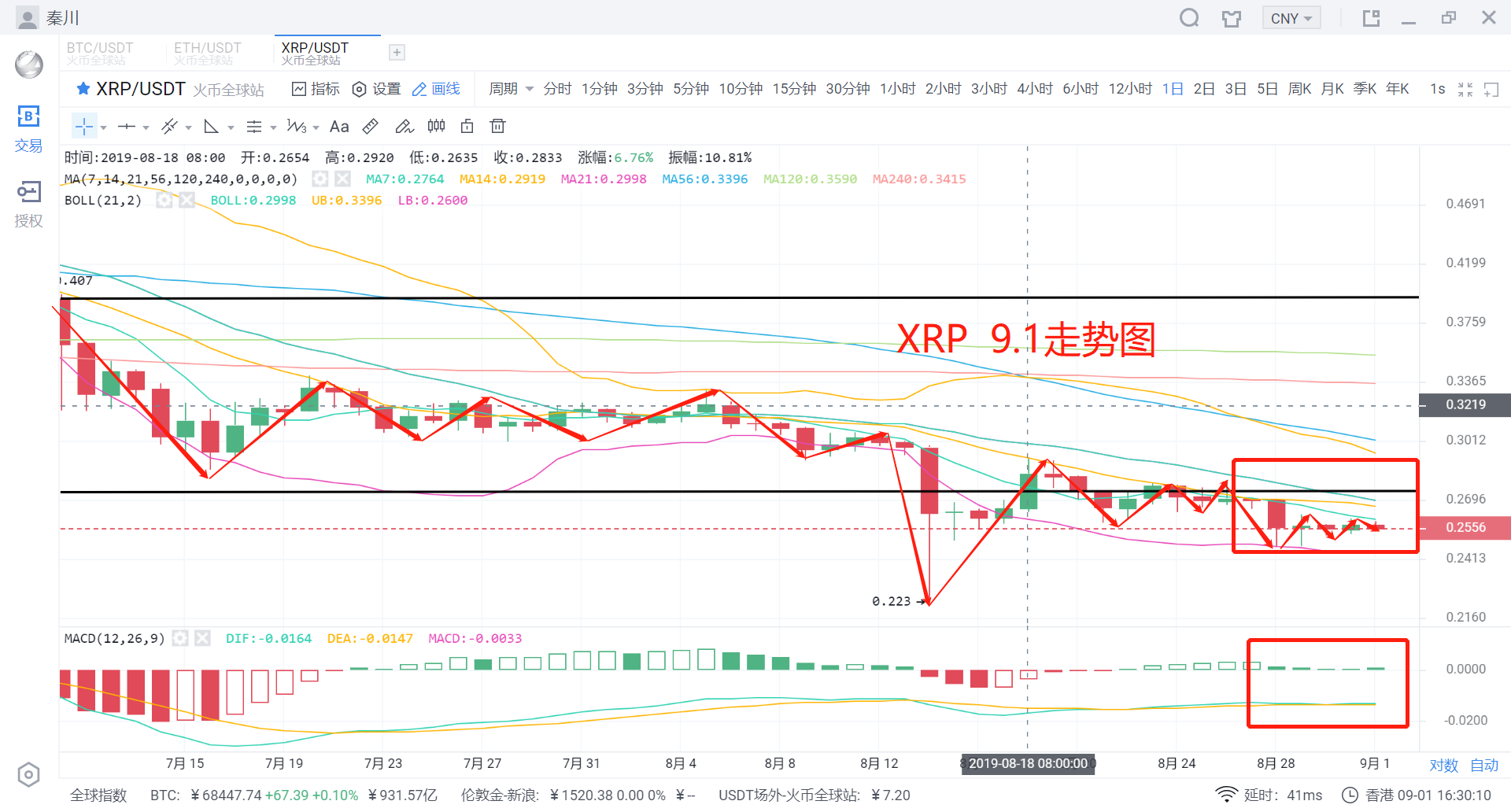Open MACD indicator settings gear

(x=180, y=638)
